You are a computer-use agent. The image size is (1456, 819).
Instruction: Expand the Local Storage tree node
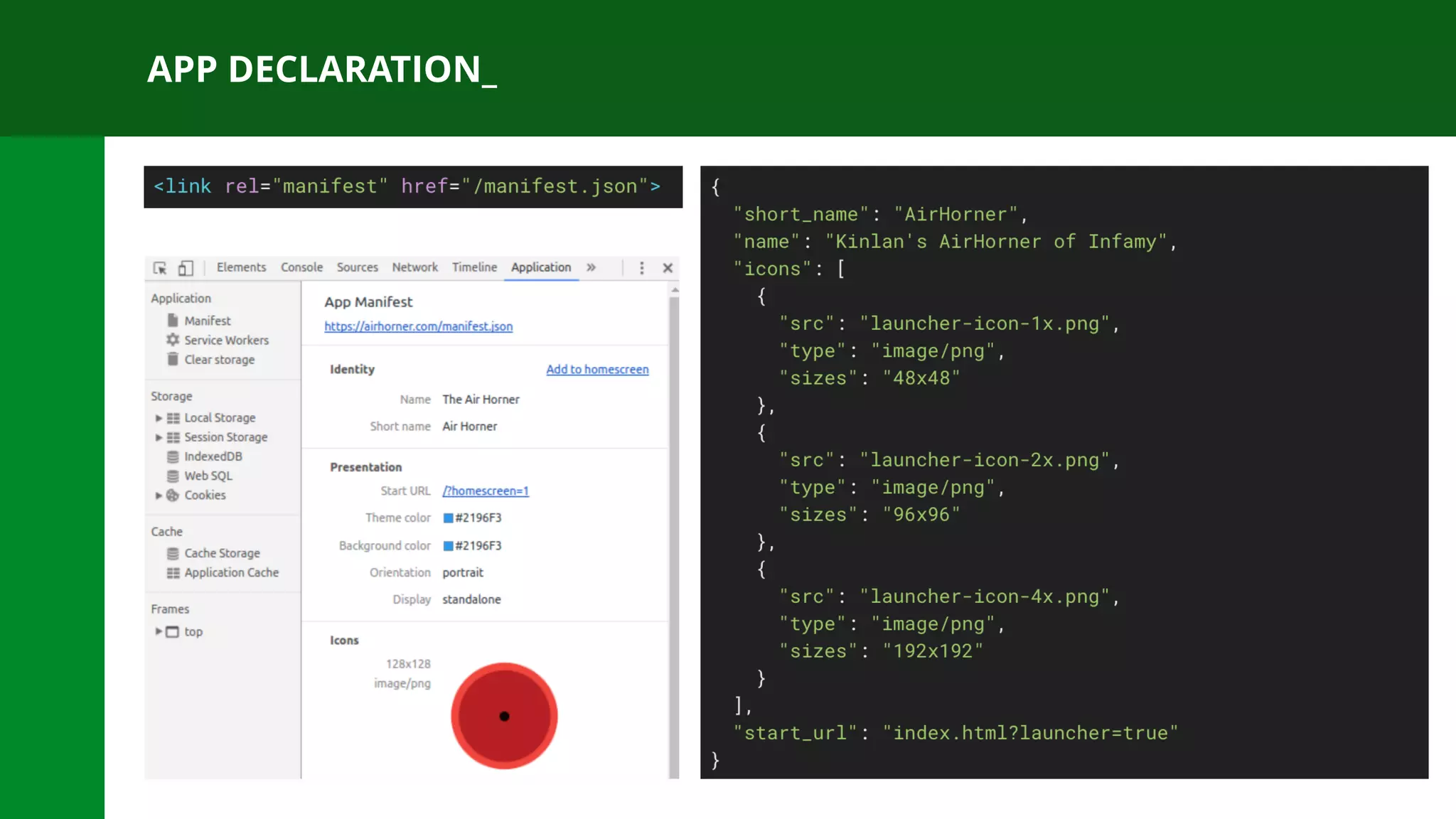[159, 418]
